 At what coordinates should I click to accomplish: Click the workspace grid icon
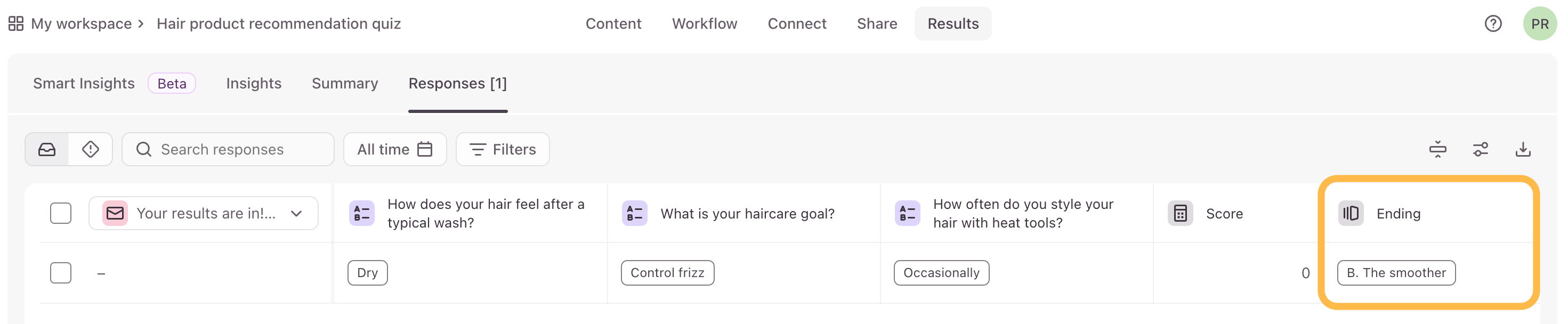(16, 24)
